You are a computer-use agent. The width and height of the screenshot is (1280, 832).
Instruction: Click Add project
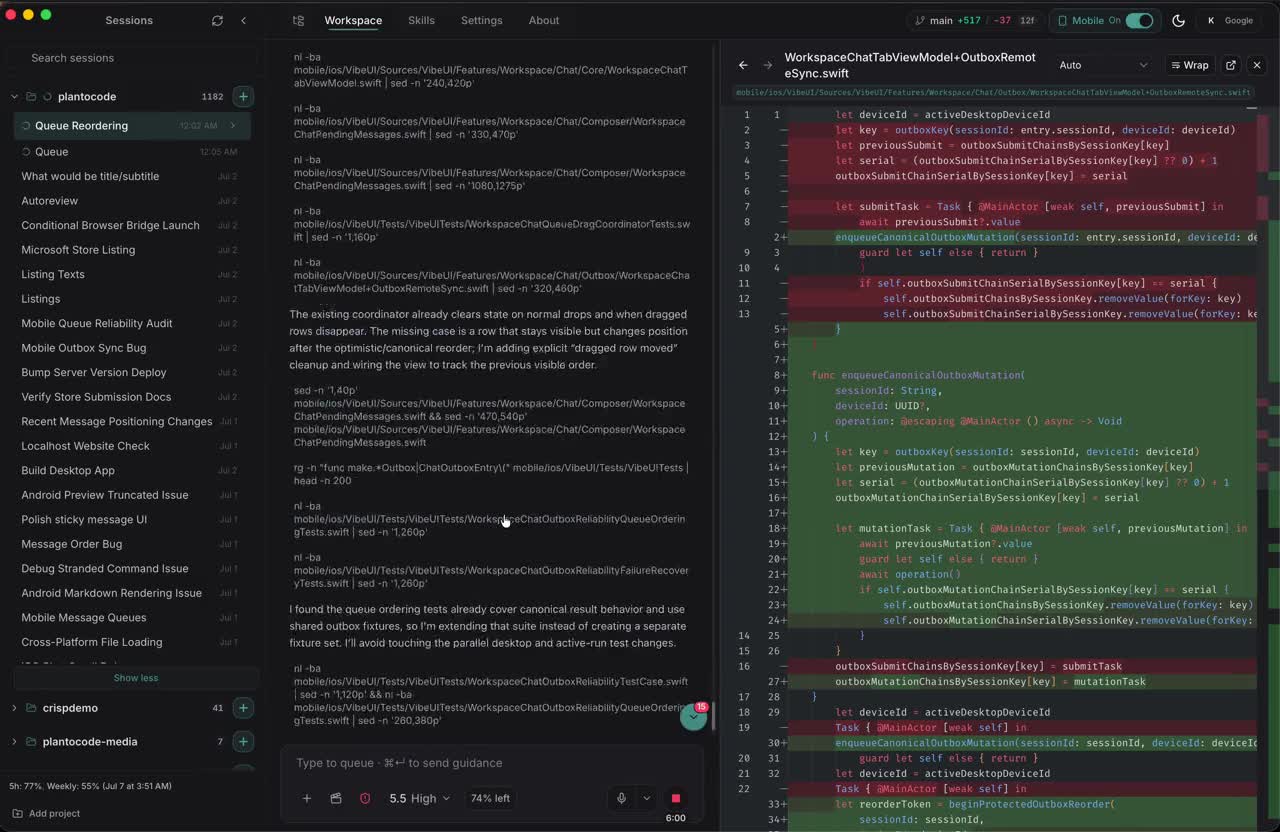(46, 813)
